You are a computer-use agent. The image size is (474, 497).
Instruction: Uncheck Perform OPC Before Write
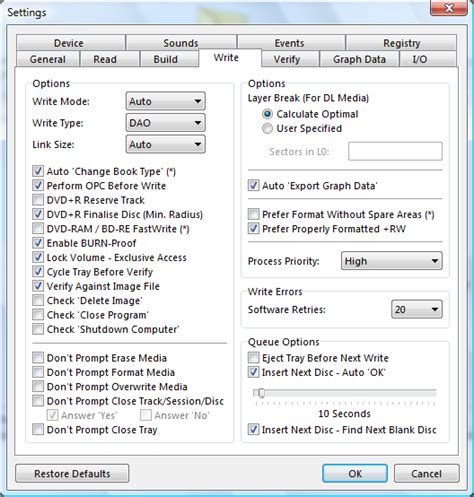point(38,186)
